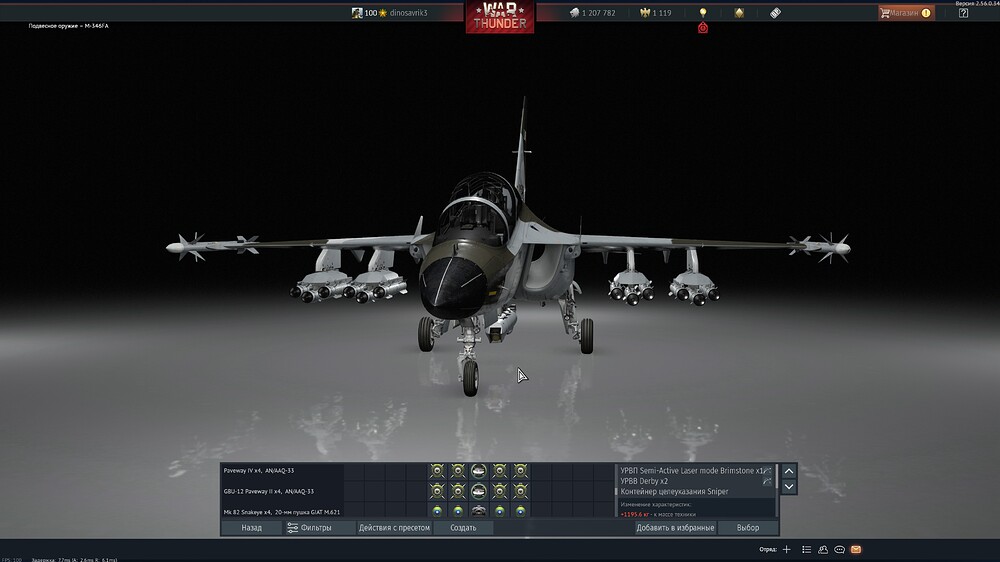Viewport: 1000px width, 562px height.
Task: Click the Назад button
Action: (x=251, y=528)
